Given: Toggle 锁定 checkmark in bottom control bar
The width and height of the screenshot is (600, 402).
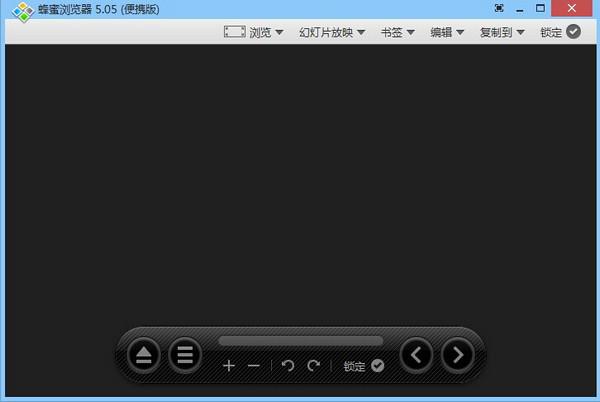Looking at the screenshot, I should click(377, 366).
